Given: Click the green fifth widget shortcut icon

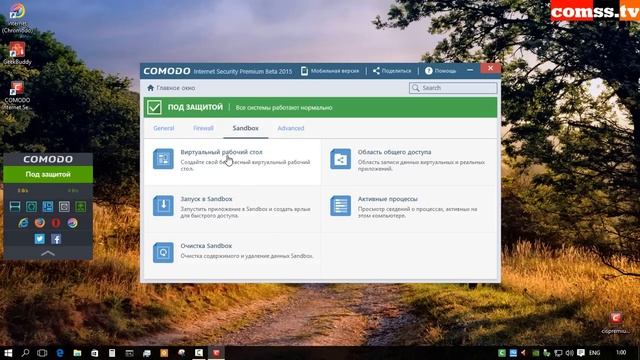Looking at the screenshot, I should 80,207.
